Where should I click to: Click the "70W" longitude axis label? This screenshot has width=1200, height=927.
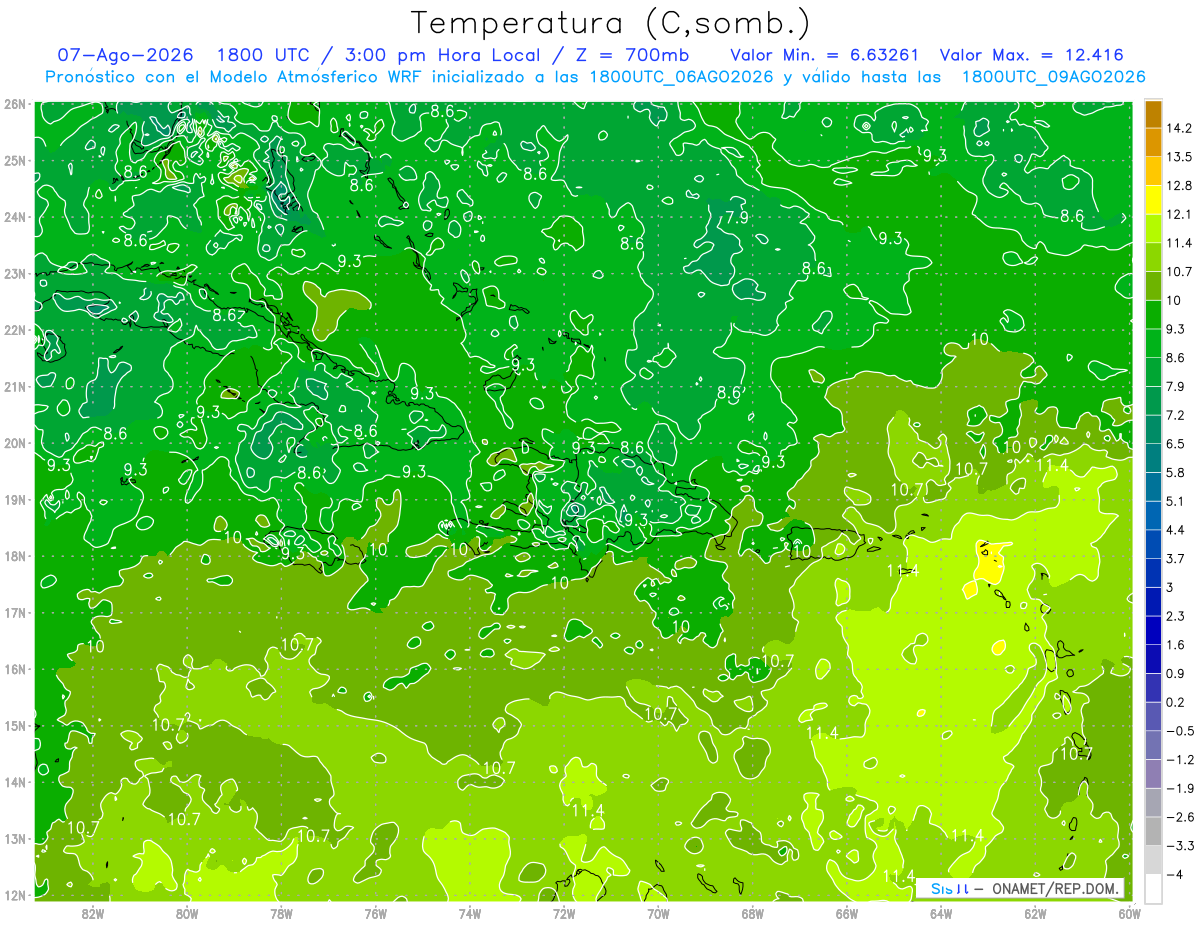tap(658, 913)
